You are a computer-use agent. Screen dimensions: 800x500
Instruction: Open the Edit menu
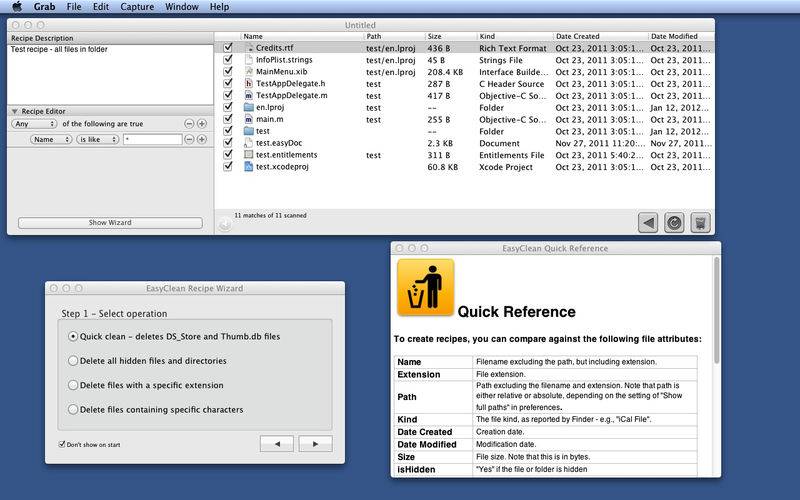tap(101, 7)
